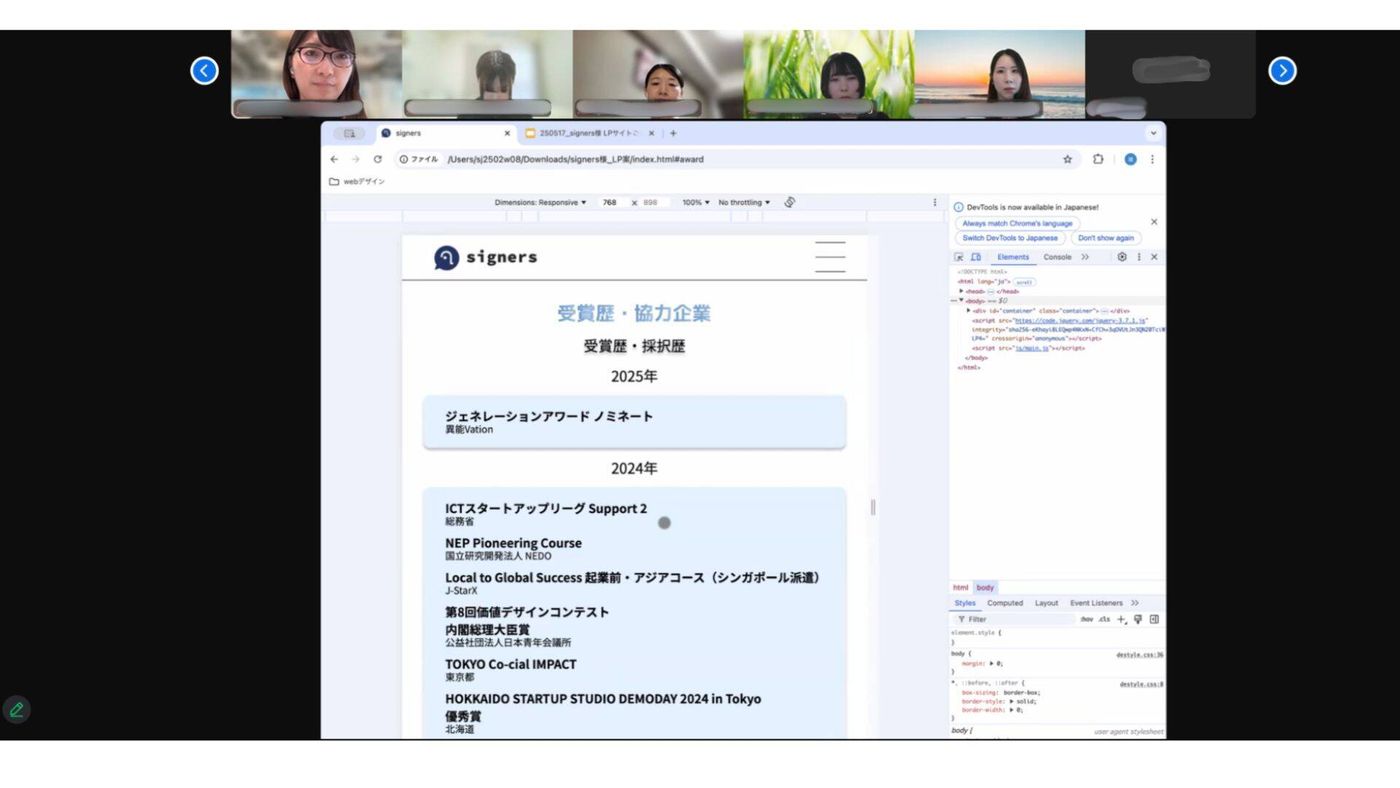Toggle the .cls element classes panel
Image resolution: width=1400 pixels, height=788 pixels.
click(1104, 619)
